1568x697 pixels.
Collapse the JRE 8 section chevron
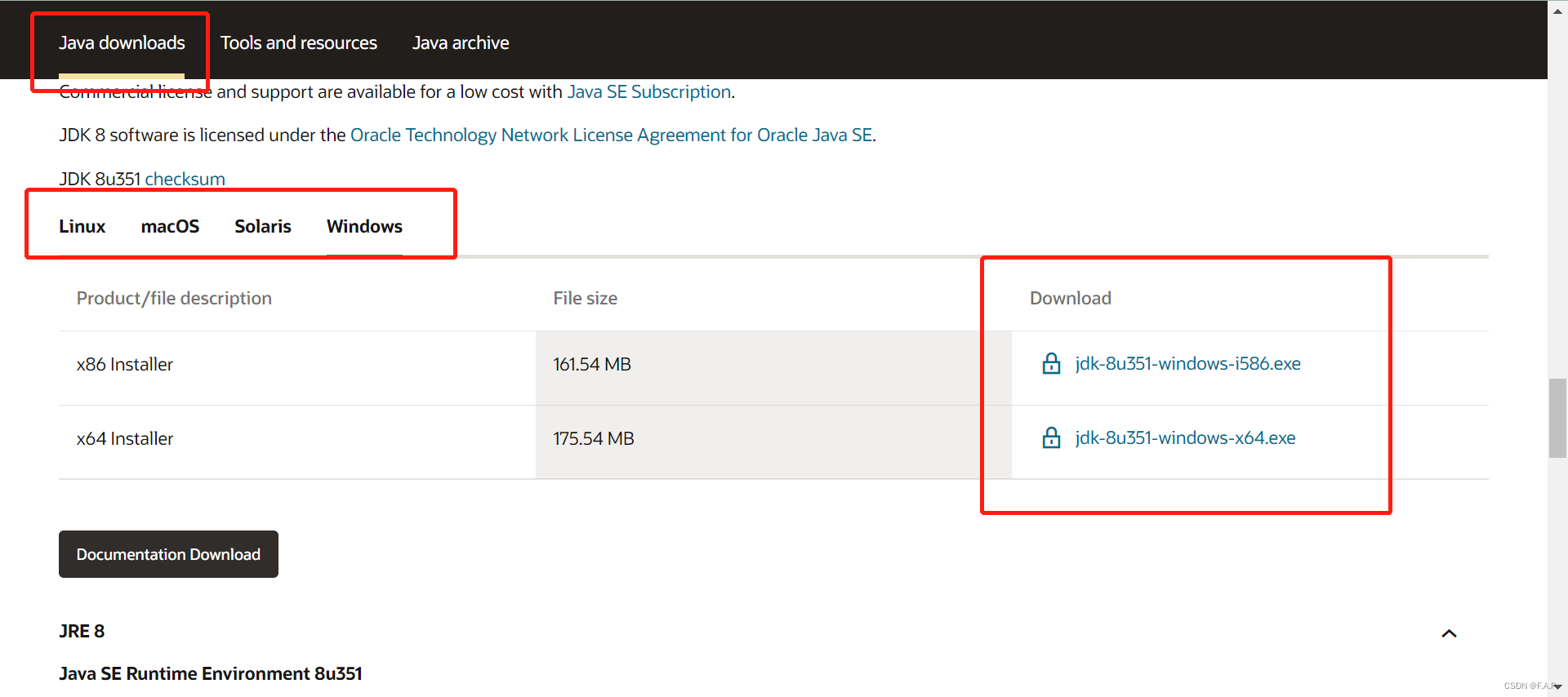coord(1449,633)
